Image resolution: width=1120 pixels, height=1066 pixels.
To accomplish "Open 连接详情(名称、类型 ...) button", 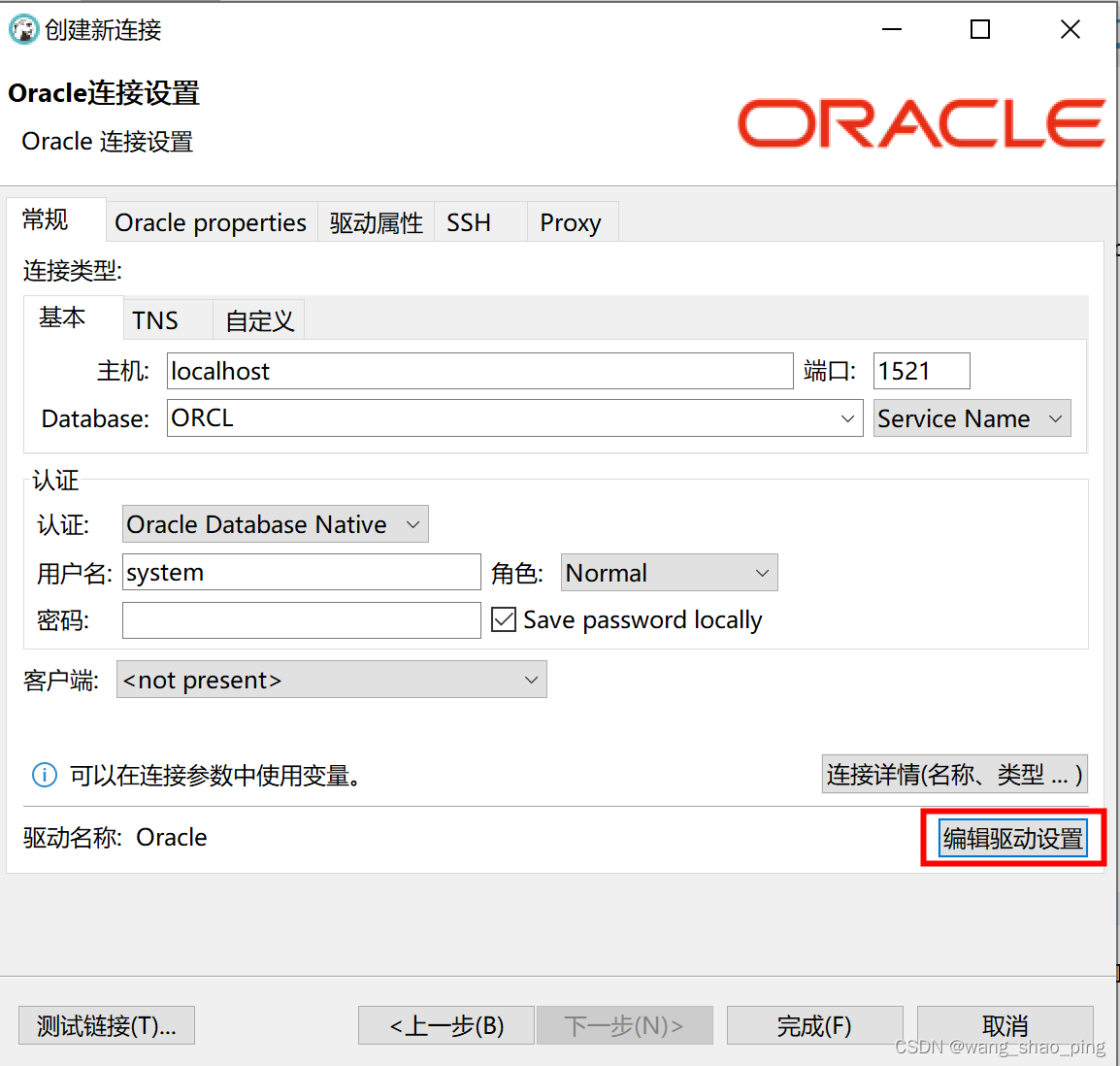I will [x=954, y=774].
